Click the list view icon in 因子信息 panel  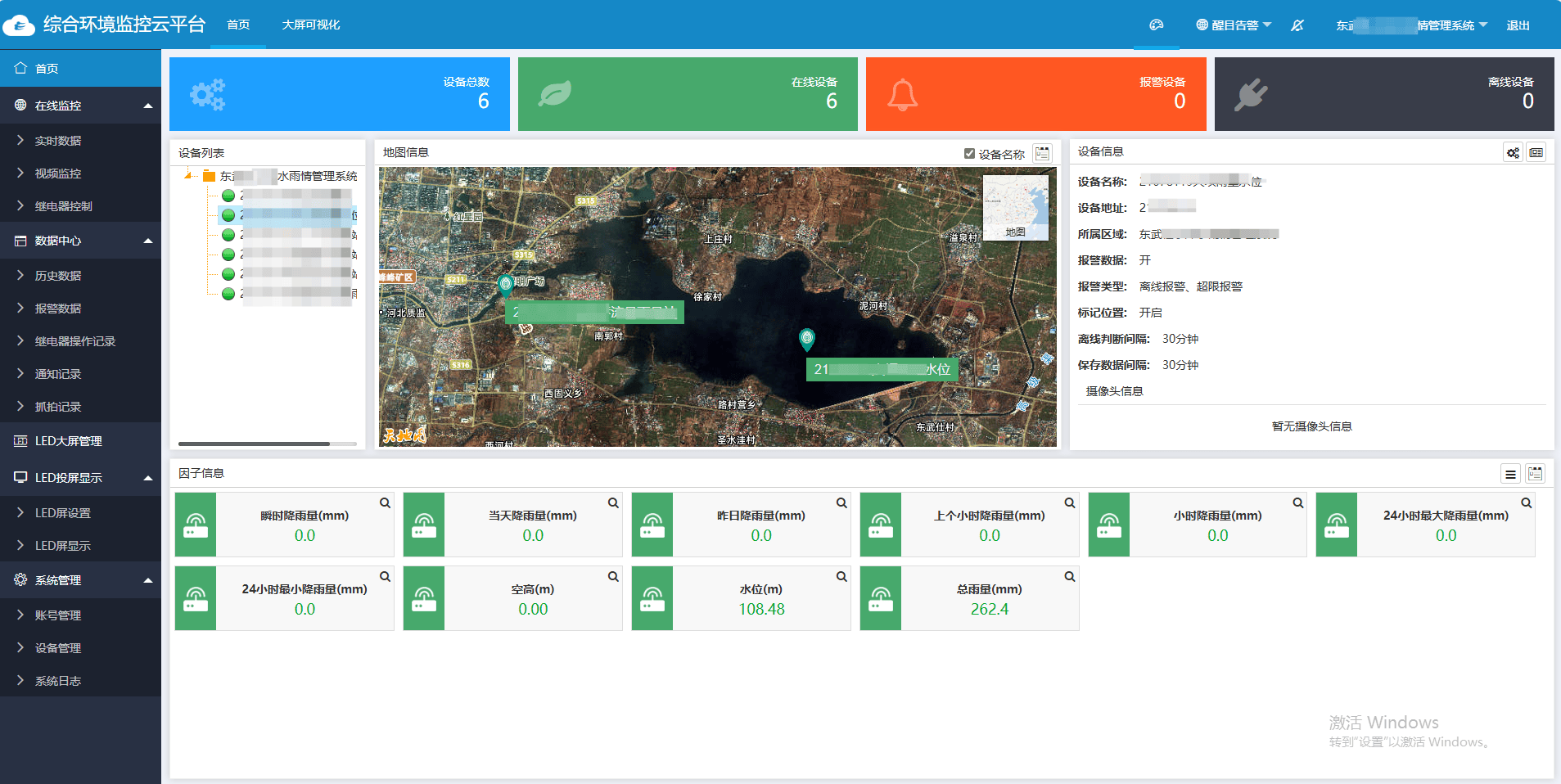(1510, 474)
